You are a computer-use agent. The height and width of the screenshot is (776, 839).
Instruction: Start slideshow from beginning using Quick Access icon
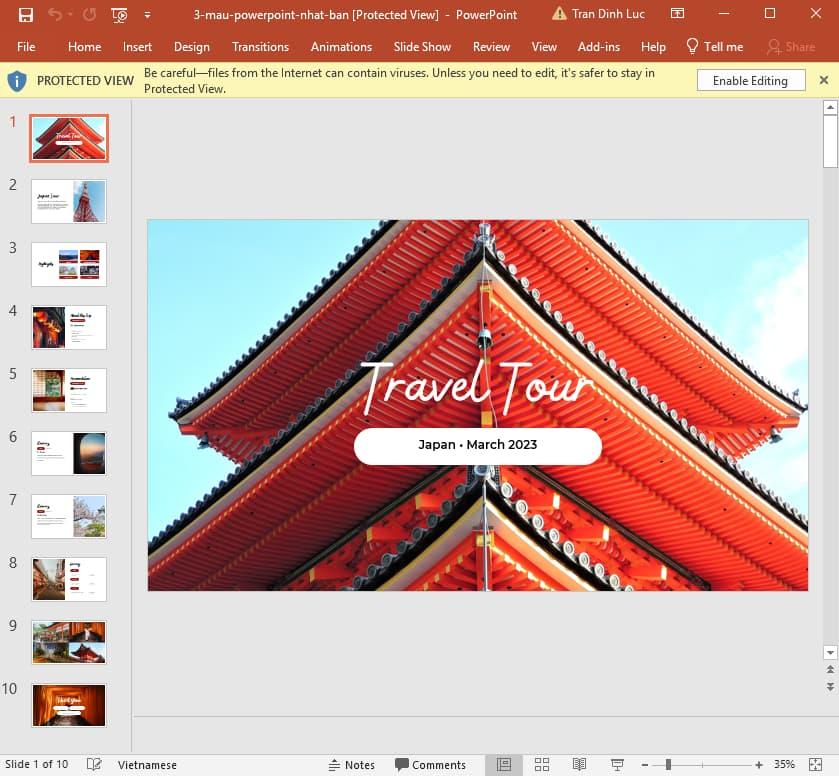click(x=118, y=14)
